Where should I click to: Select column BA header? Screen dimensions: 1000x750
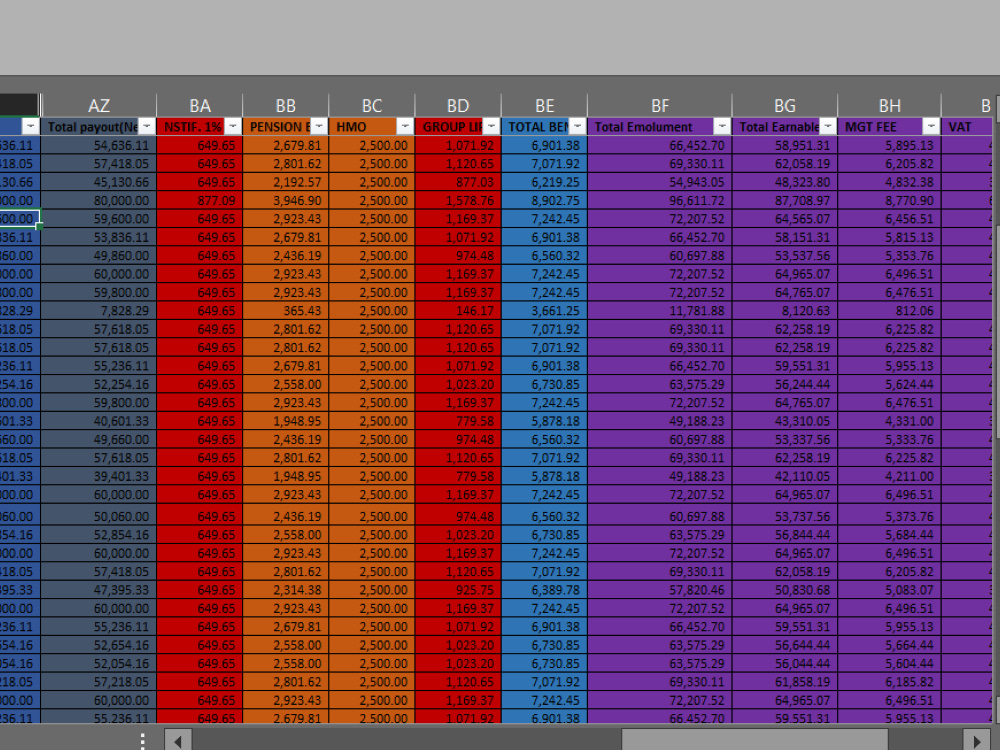200,105
